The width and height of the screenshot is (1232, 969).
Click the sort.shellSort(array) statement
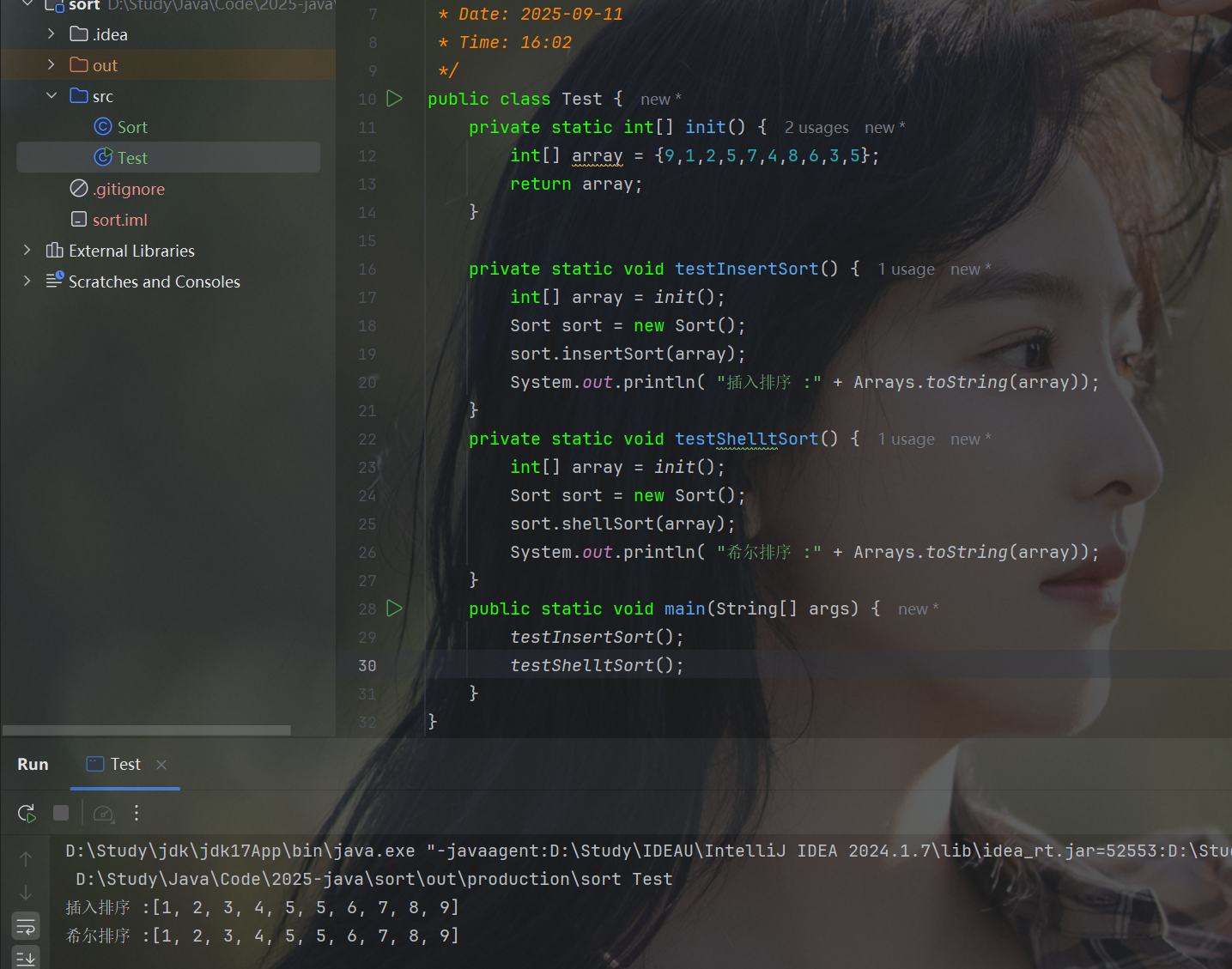coord(622,524)
